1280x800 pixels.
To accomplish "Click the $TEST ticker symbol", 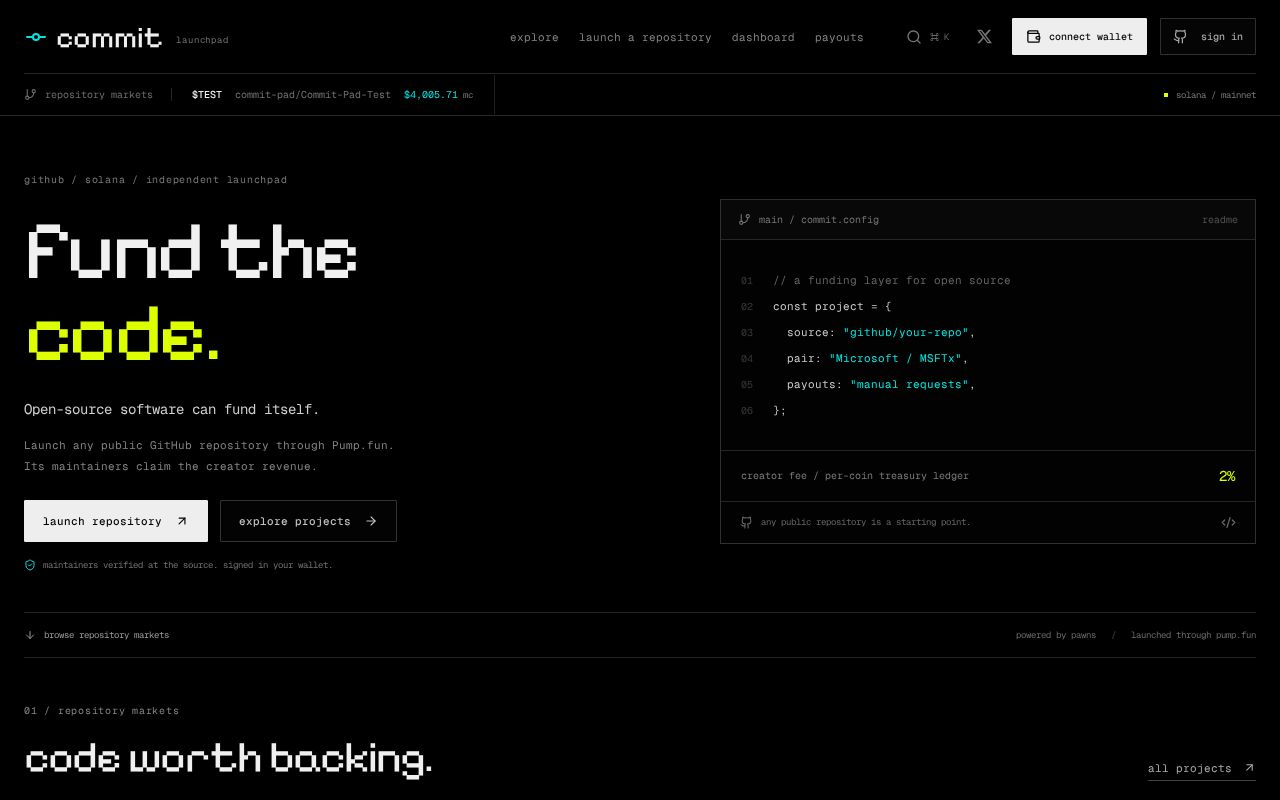I will [207, 95].
